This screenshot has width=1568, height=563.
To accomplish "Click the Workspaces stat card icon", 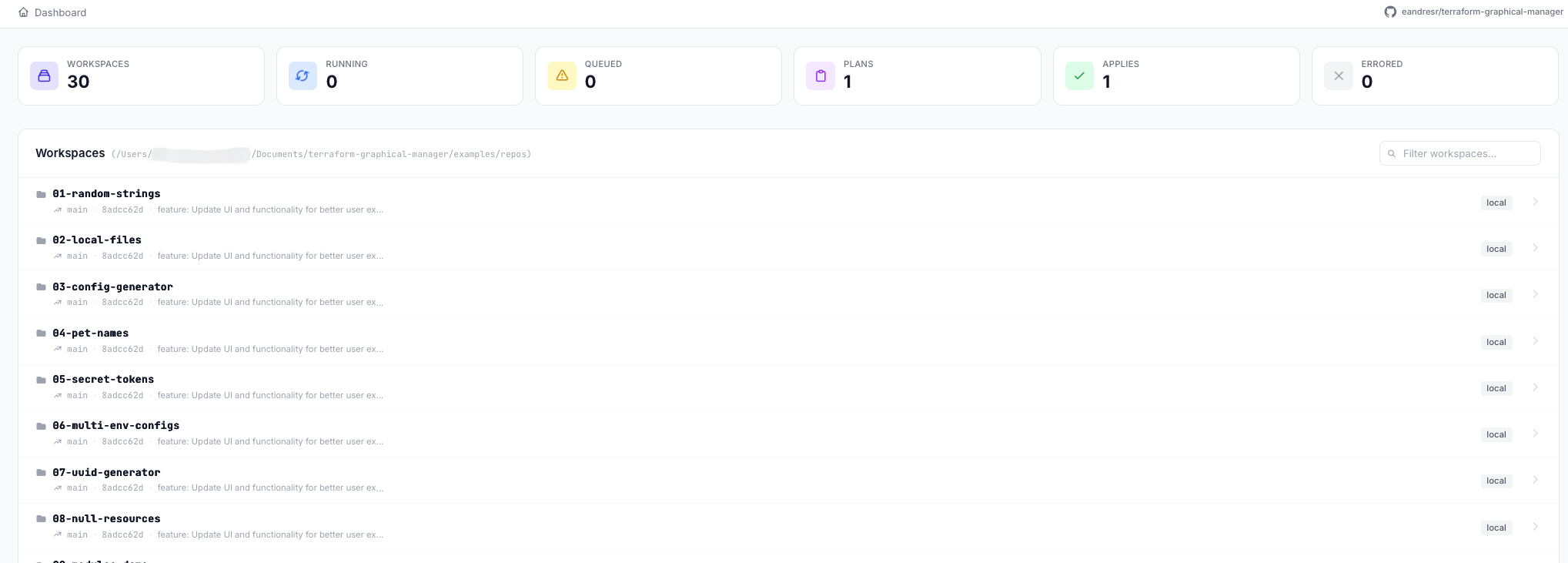I will click(44, 75).
